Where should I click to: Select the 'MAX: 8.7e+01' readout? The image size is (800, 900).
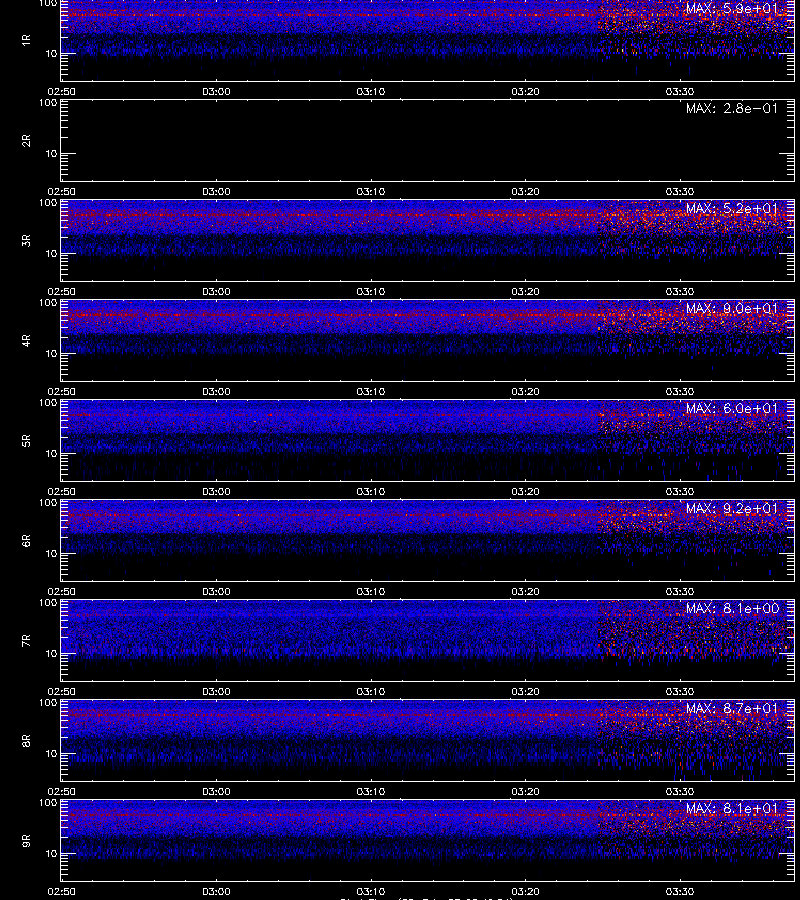pos(732,708)
